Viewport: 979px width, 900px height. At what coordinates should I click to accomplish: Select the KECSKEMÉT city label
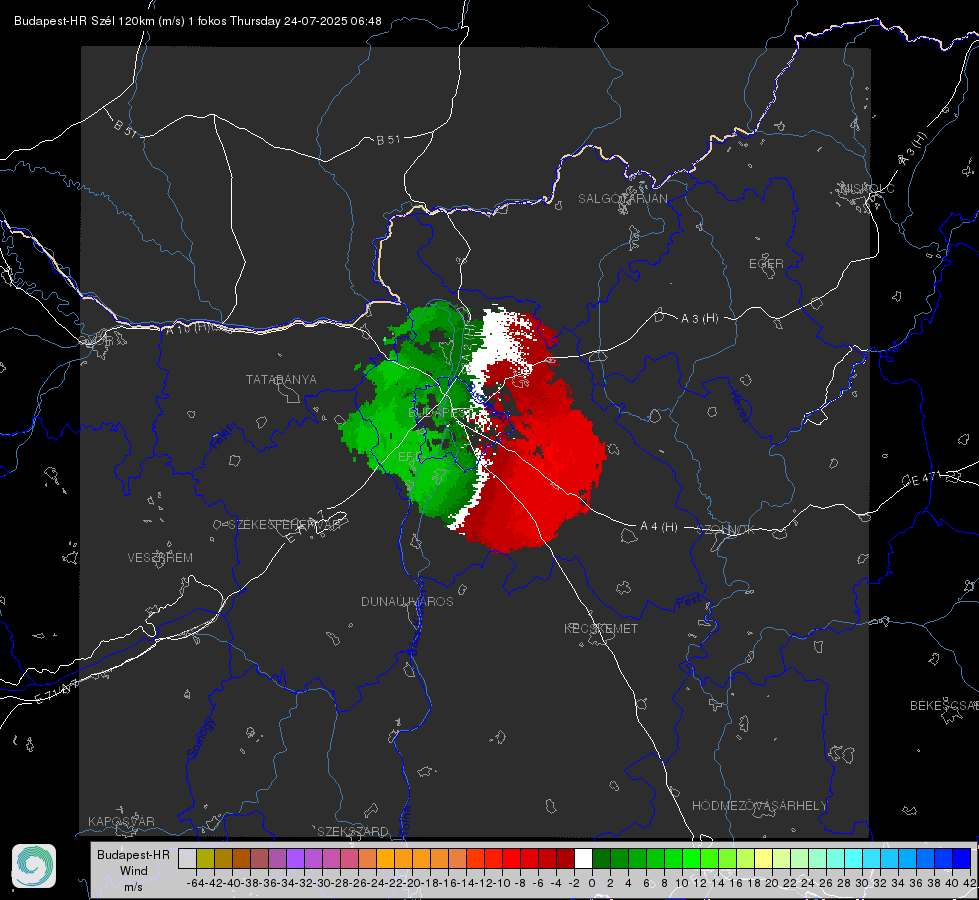(601, 629)
